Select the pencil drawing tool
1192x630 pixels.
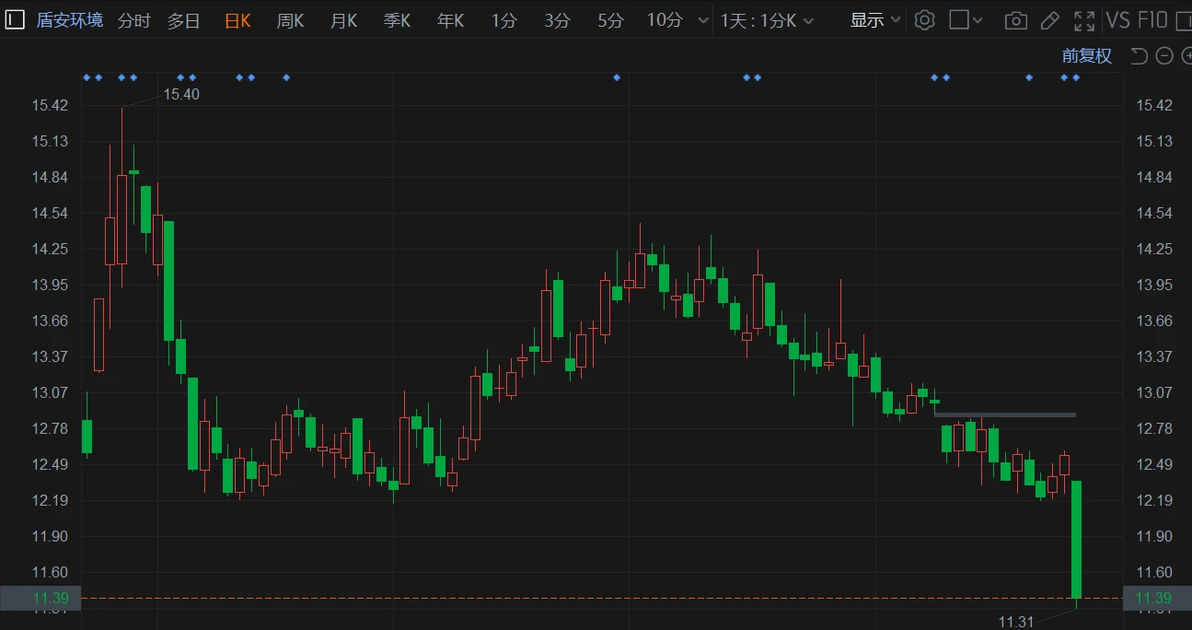1049,20
